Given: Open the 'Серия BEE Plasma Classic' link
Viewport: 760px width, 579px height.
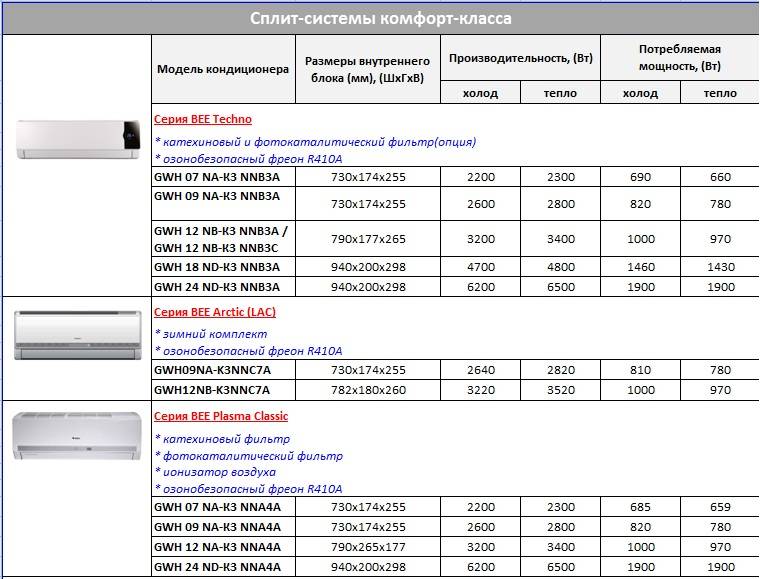Looking at the screenshot, I should [221, 416].
